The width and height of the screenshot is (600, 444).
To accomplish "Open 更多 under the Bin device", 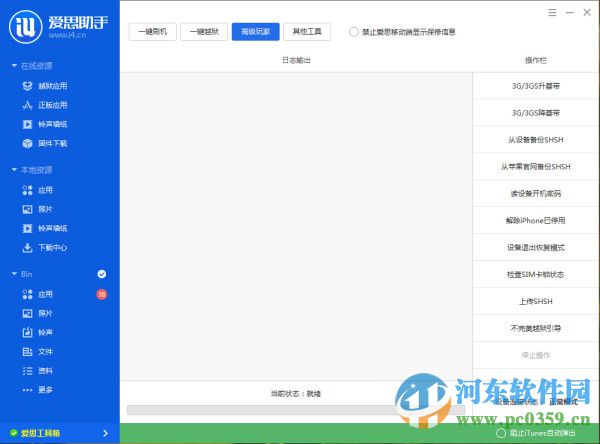I will click(38, 390).
